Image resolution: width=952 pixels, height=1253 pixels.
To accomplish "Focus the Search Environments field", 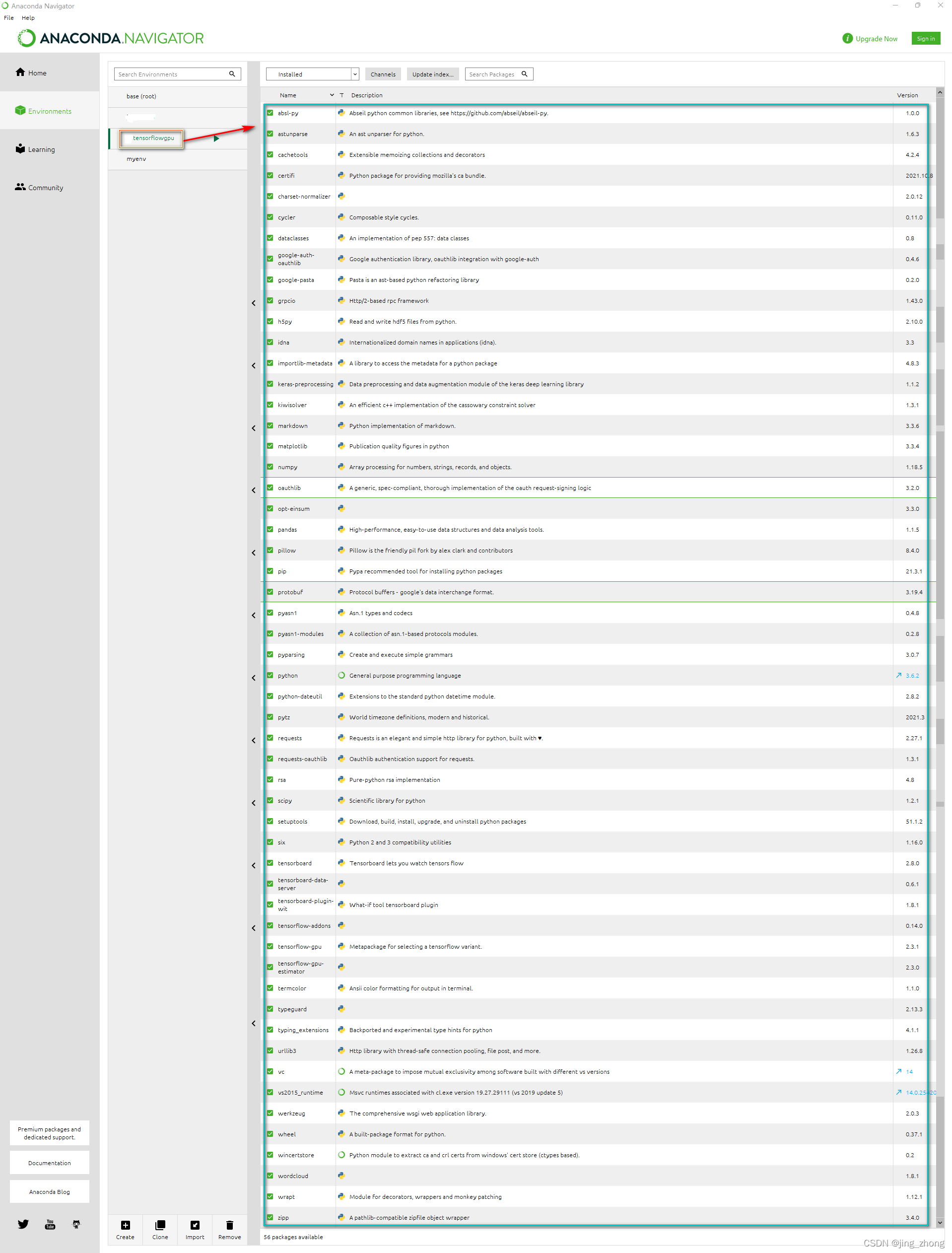I will [x=177, y=73].
